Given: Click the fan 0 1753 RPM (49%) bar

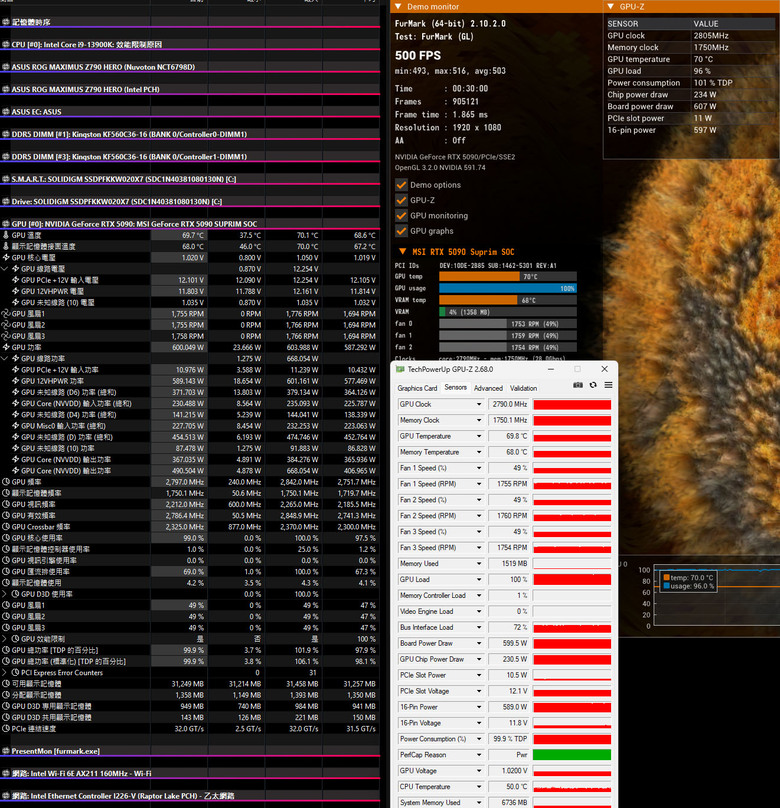Looking at the screenshot, I should 507,324.
